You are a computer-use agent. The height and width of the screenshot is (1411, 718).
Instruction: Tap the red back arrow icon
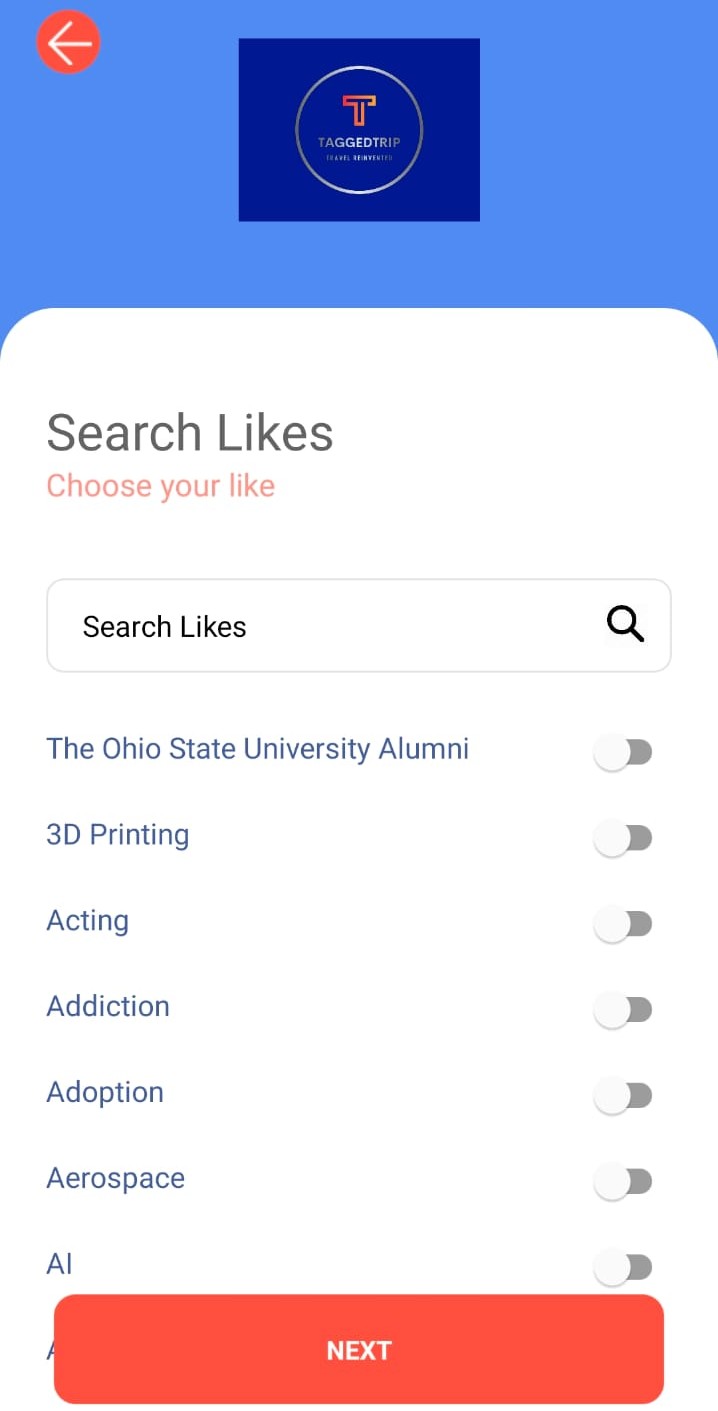point(68,42)
